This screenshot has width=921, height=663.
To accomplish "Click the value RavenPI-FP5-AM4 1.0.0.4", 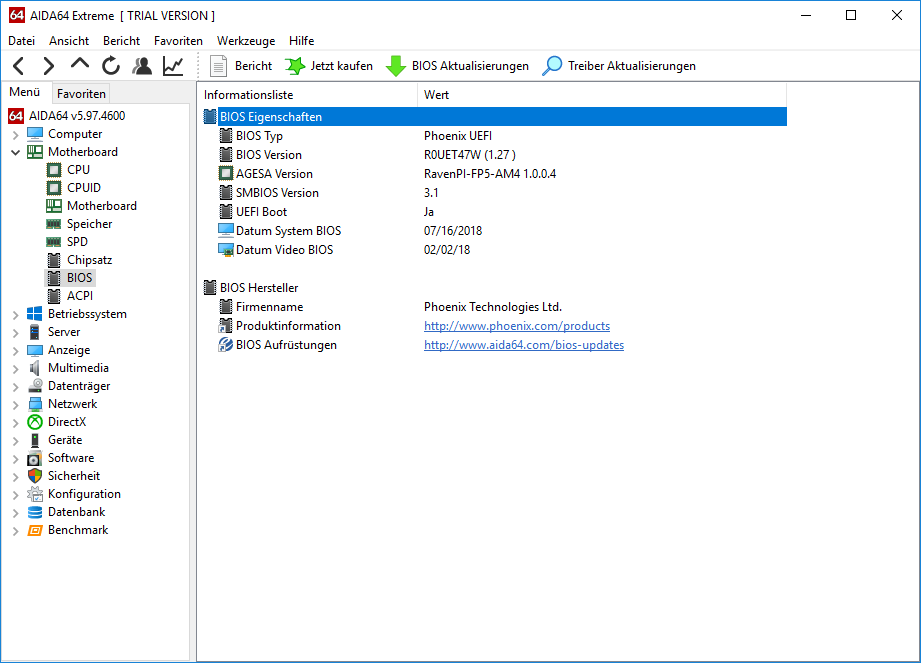I will 490,174.
